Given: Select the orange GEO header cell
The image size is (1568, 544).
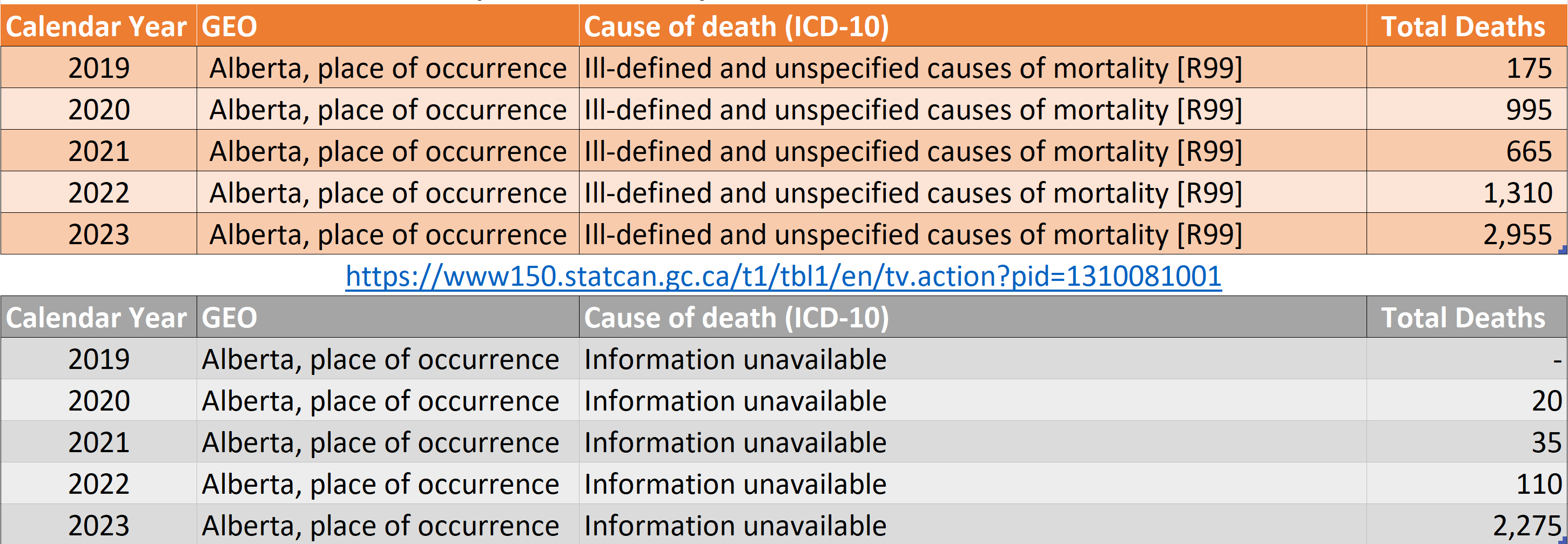Looking at the screenshot, I should (388, 25).
